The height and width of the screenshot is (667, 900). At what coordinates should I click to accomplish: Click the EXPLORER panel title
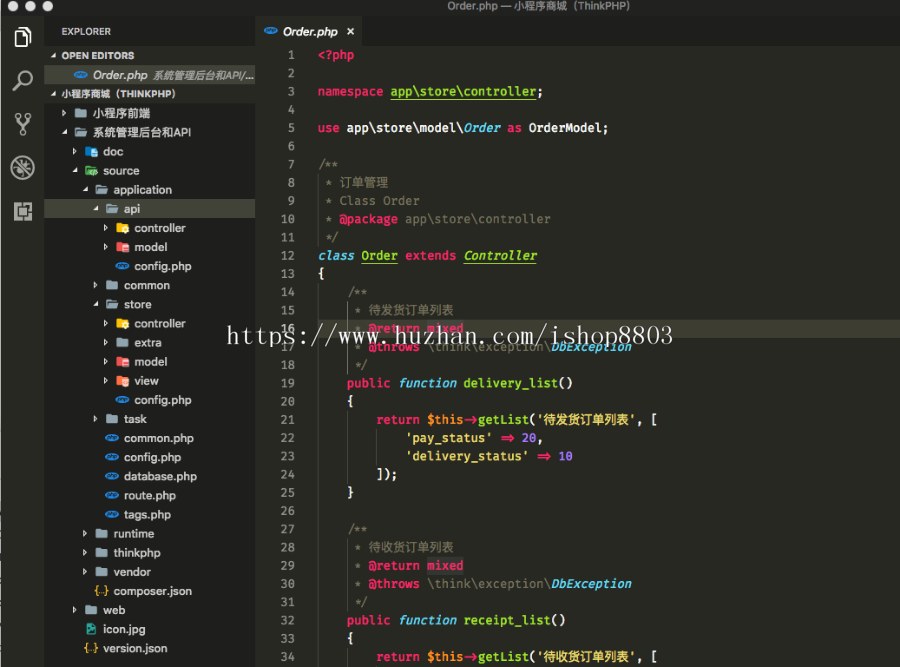86,32
